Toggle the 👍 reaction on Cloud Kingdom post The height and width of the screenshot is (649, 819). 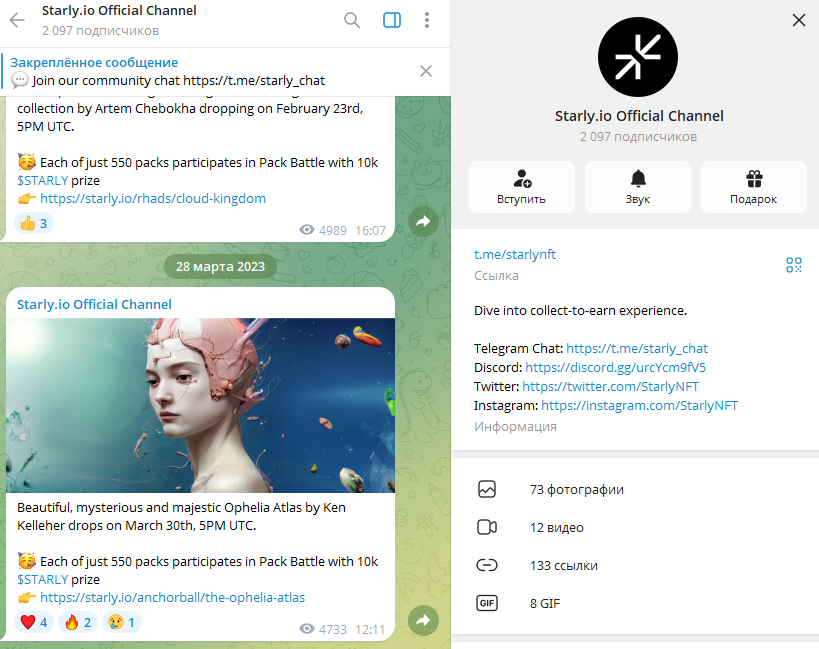33,223
